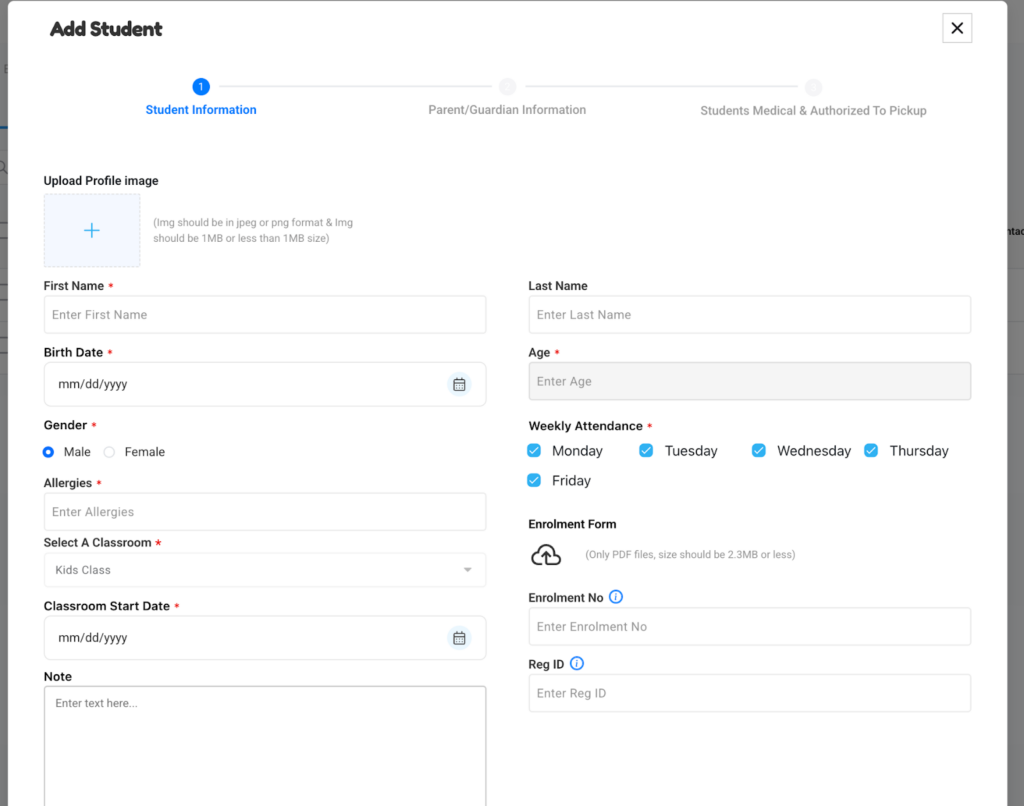Focus the Enrolment No input field

point(749,627)
